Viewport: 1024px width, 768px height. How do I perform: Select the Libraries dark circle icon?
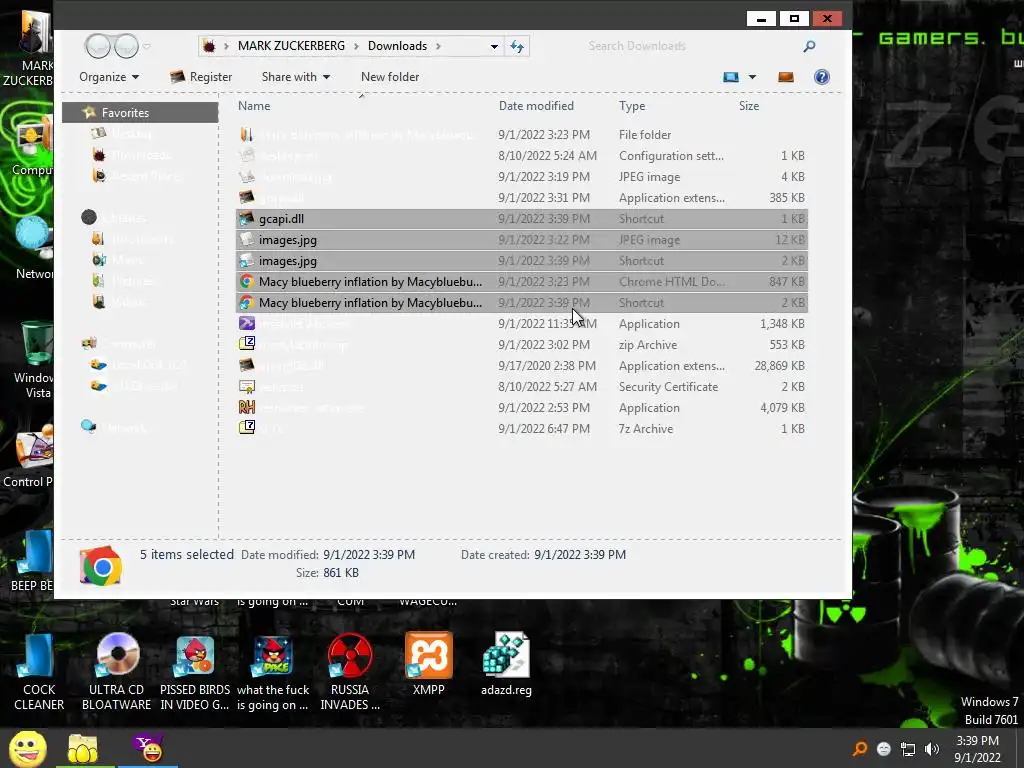tap(89, 217)
